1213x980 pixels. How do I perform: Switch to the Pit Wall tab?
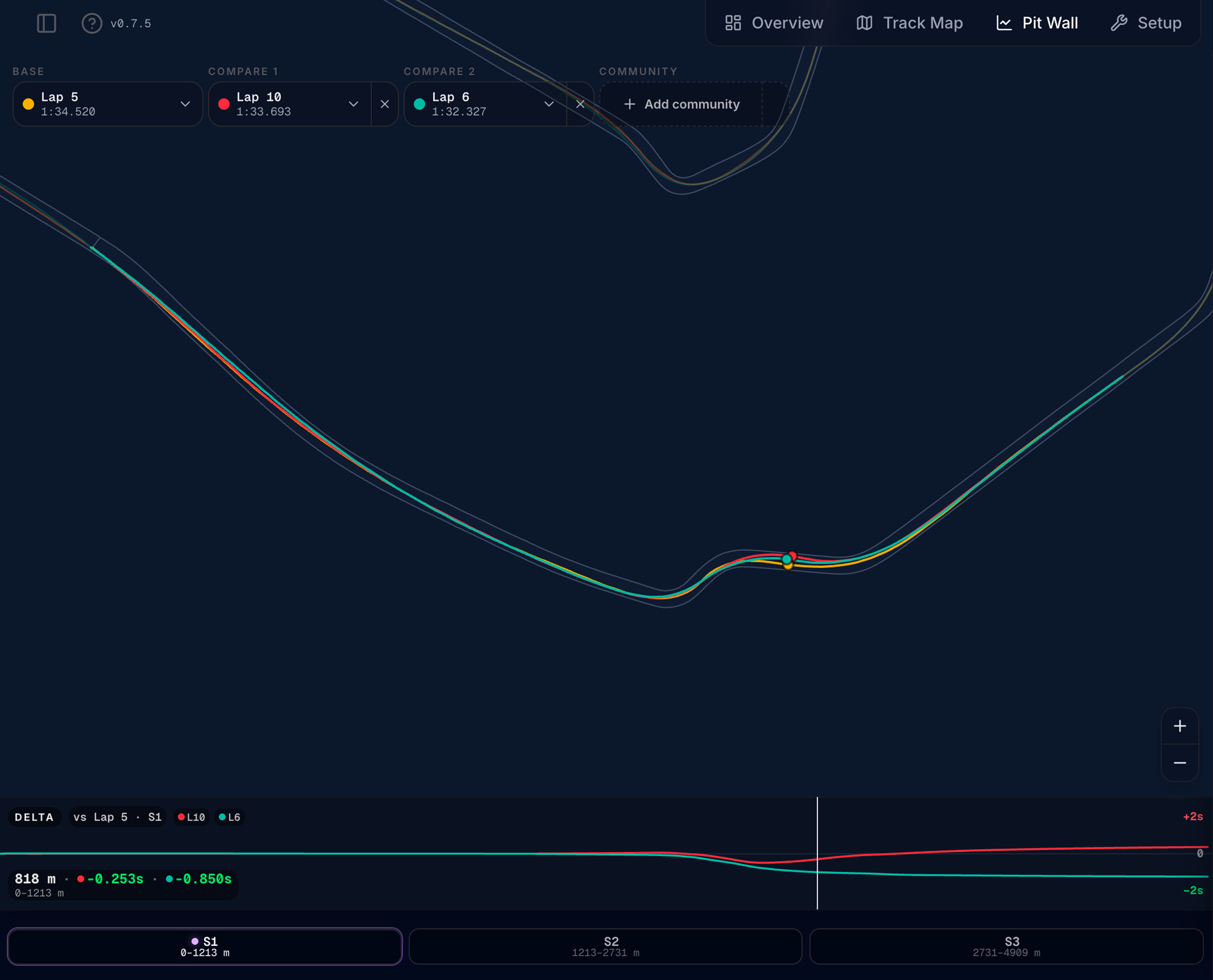[1038, 23]
